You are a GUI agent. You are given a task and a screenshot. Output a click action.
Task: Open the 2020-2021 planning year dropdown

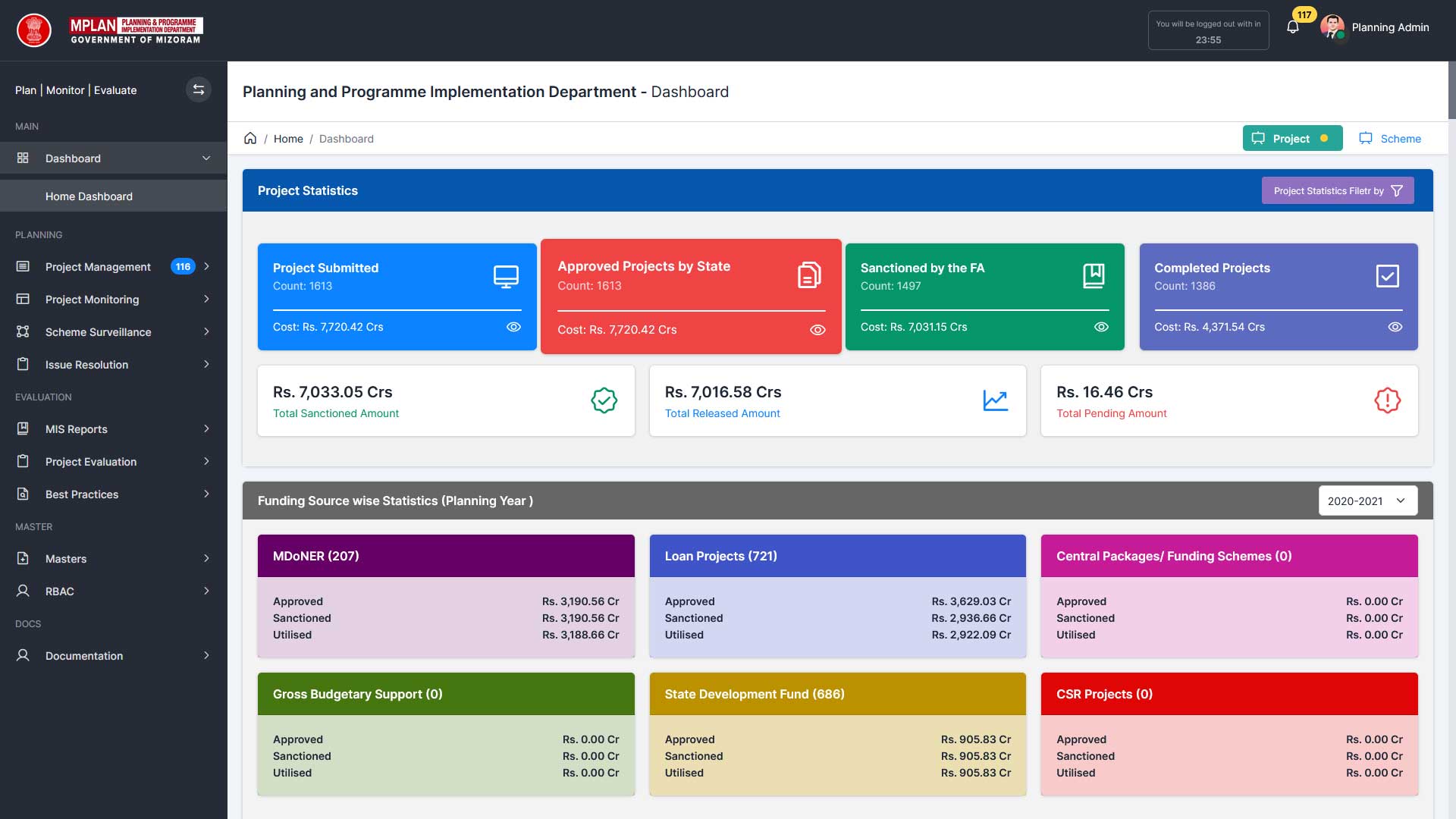[1367, 500]
